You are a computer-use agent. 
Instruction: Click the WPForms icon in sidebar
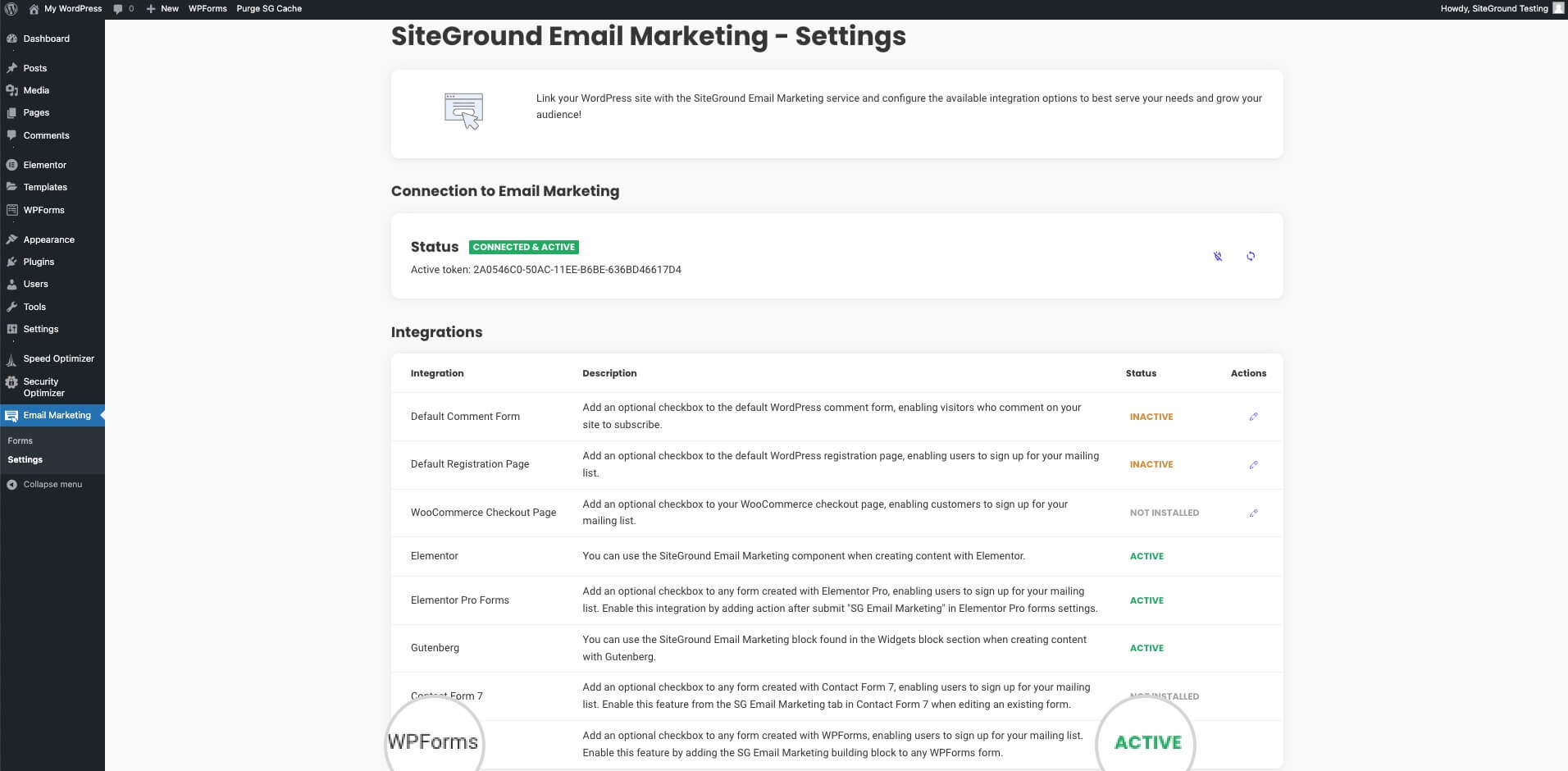tap(11, 210)
